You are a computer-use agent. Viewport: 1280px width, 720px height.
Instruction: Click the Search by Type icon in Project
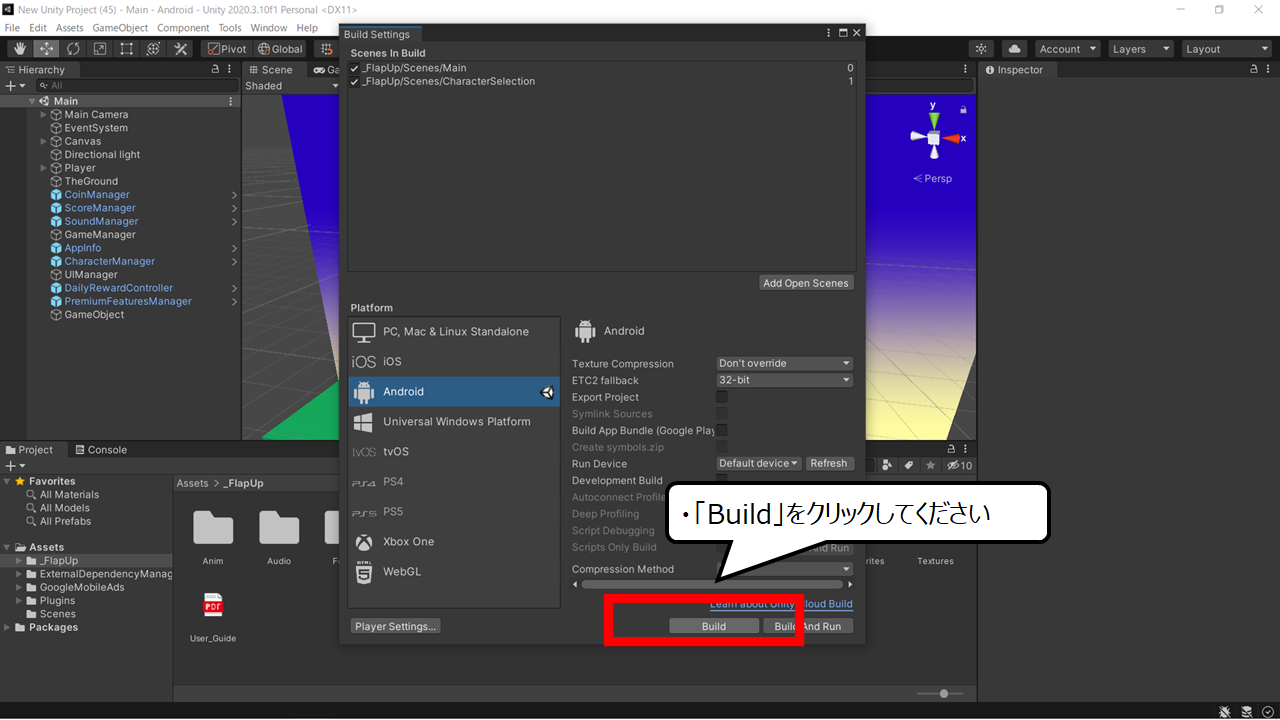pos(887,465)
